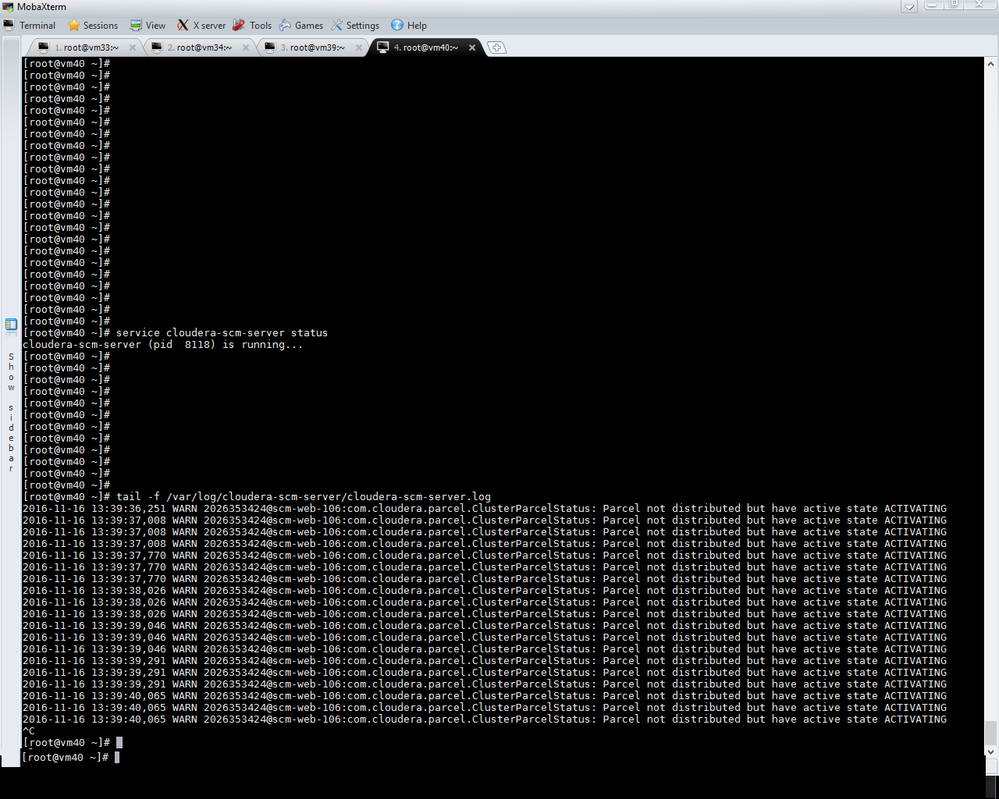The height and width of the screenshot is (799, 999).
Task: Open the window options dropdown arrow in the title bar
Action: click(x=908, y=7)
